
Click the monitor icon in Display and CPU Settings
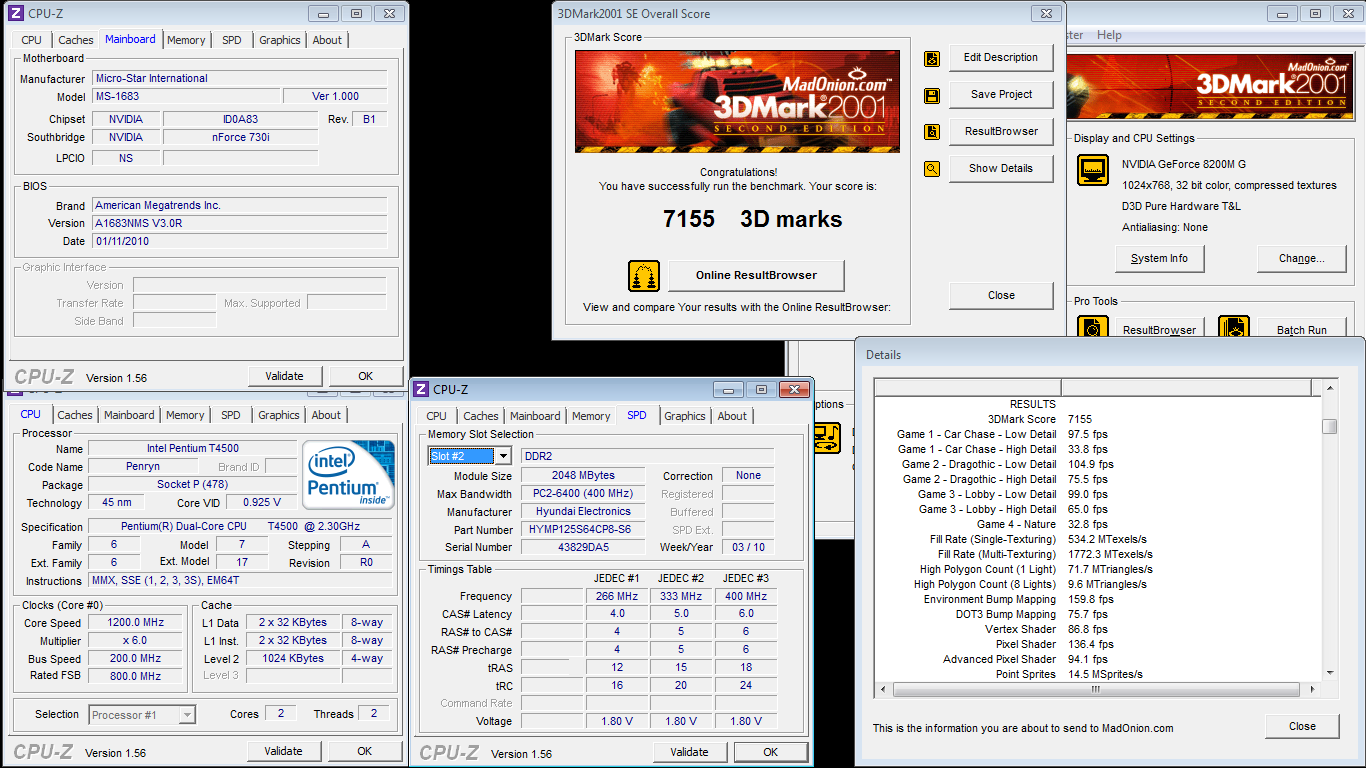(1093, 170)
